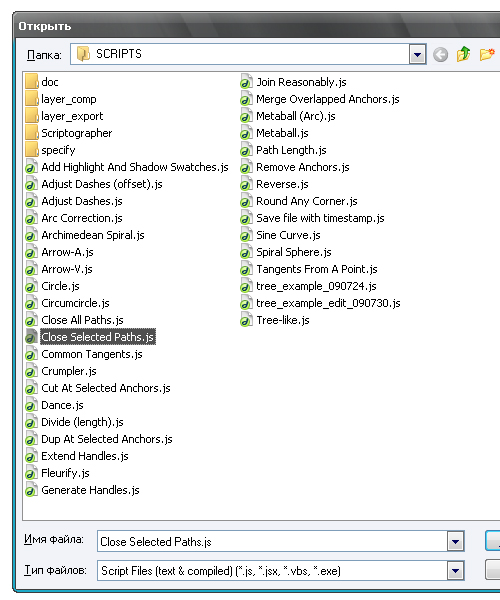Click the Tree-like.js file icon
Screen dimensions: 500x600
[x=246, y=320]
